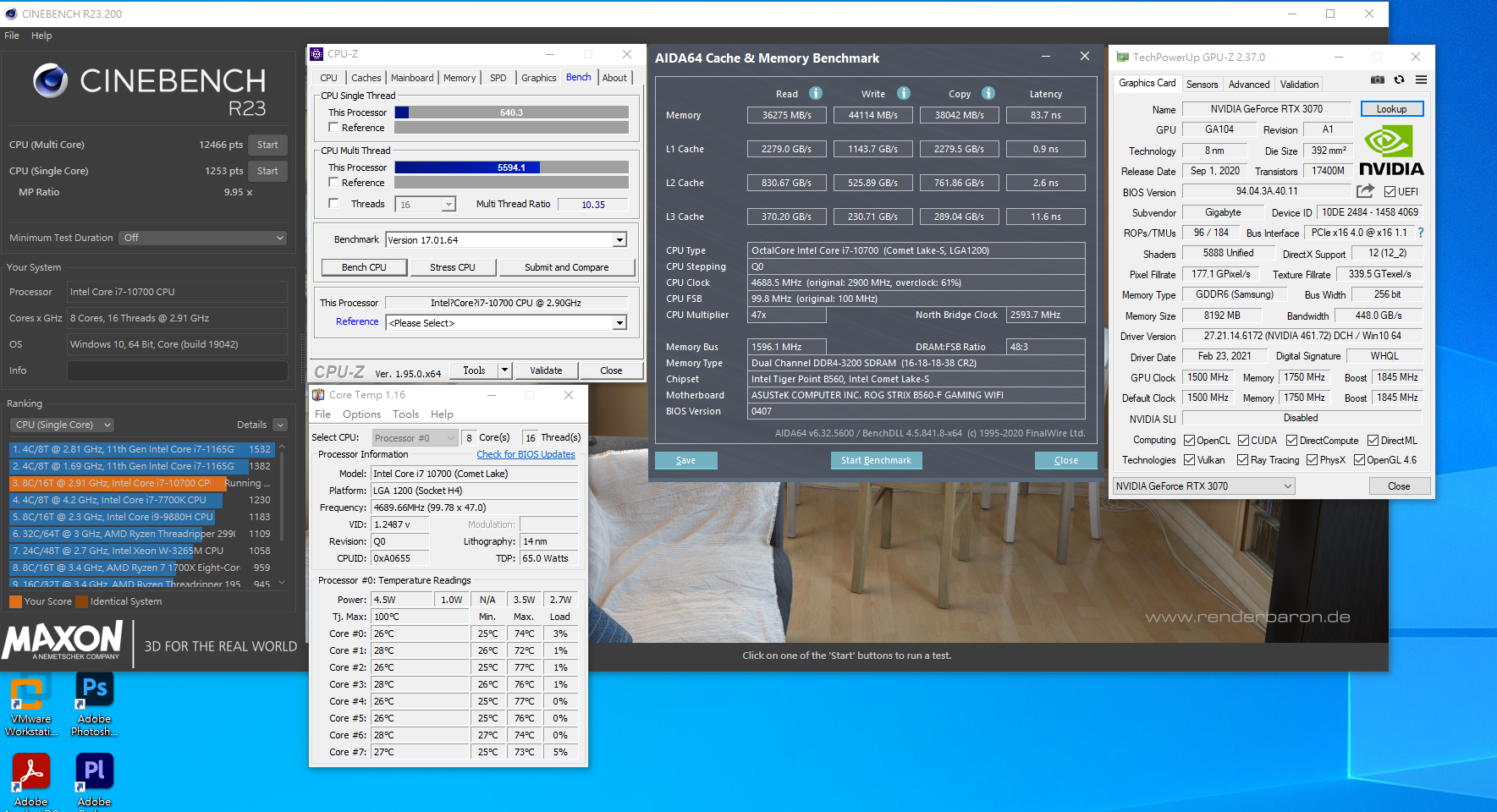This screenshot has width=1497, height=812.
Task: Click the Copy info icon in AIDA64
Action: [x=988, y=93]
